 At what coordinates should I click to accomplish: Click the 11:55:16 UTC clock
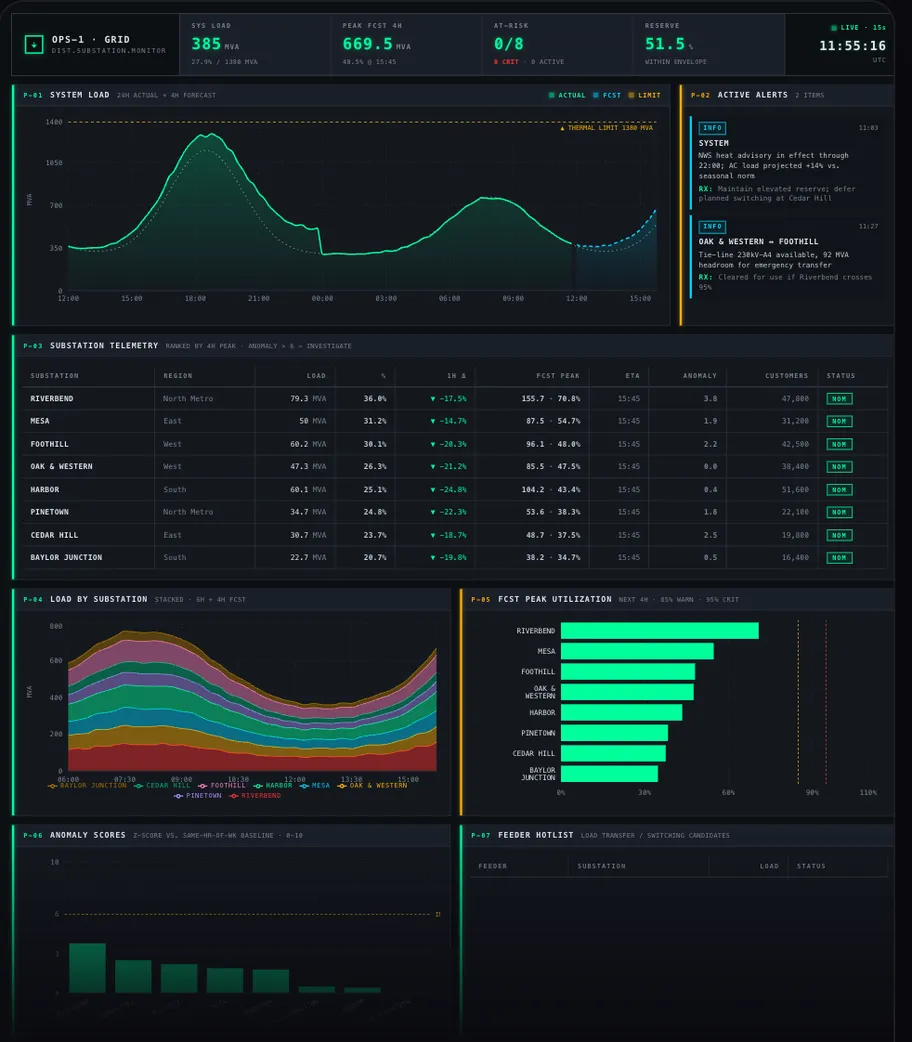click(x=852, y=46)
